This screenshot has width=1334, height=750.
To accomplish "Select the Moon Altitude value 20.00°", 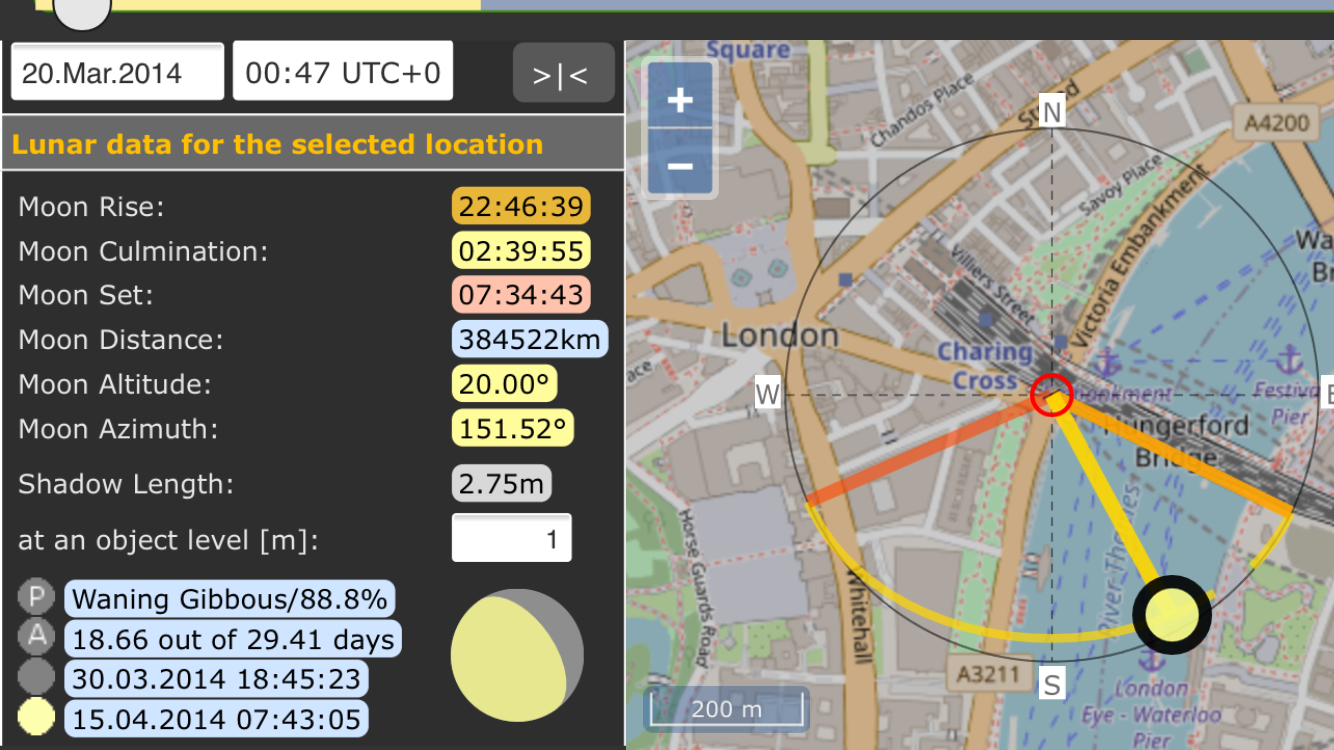I will click(x=504, y=384).
